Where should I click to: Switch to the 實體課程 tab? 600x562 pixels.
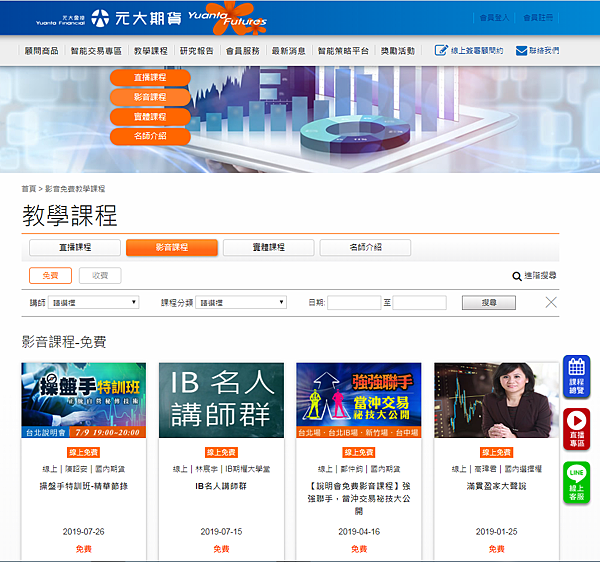pos(269,247)
